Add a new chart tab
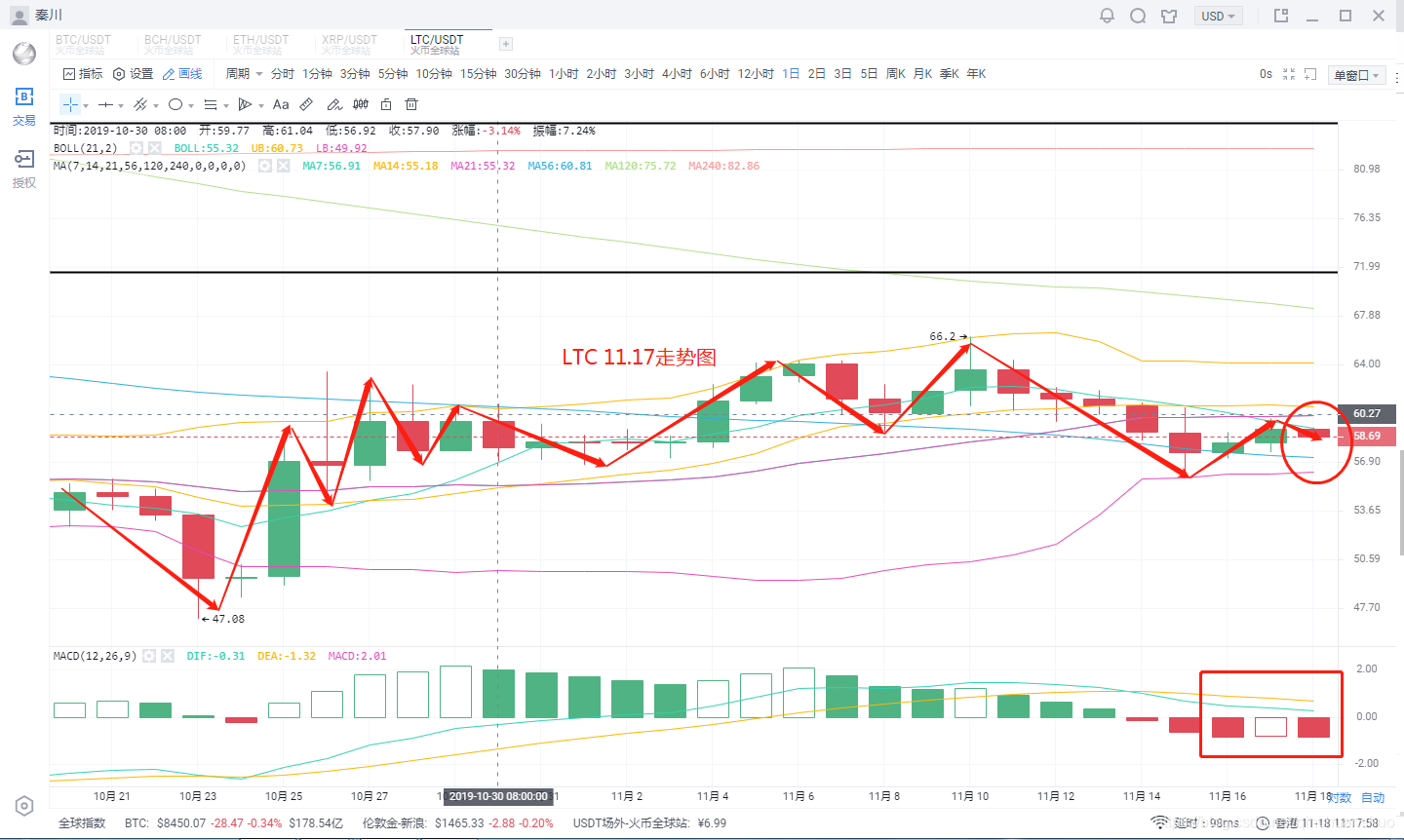 point(505,44)
